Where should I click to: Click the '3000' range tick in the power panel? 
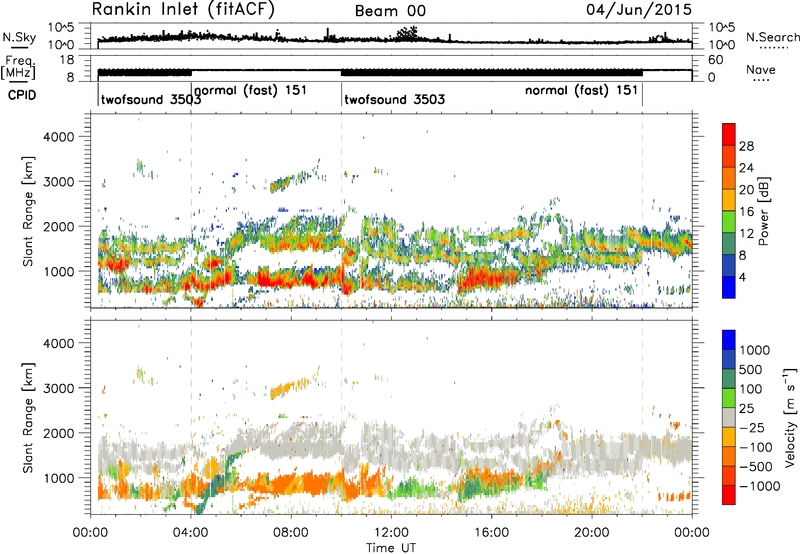[x=58, y=182]
